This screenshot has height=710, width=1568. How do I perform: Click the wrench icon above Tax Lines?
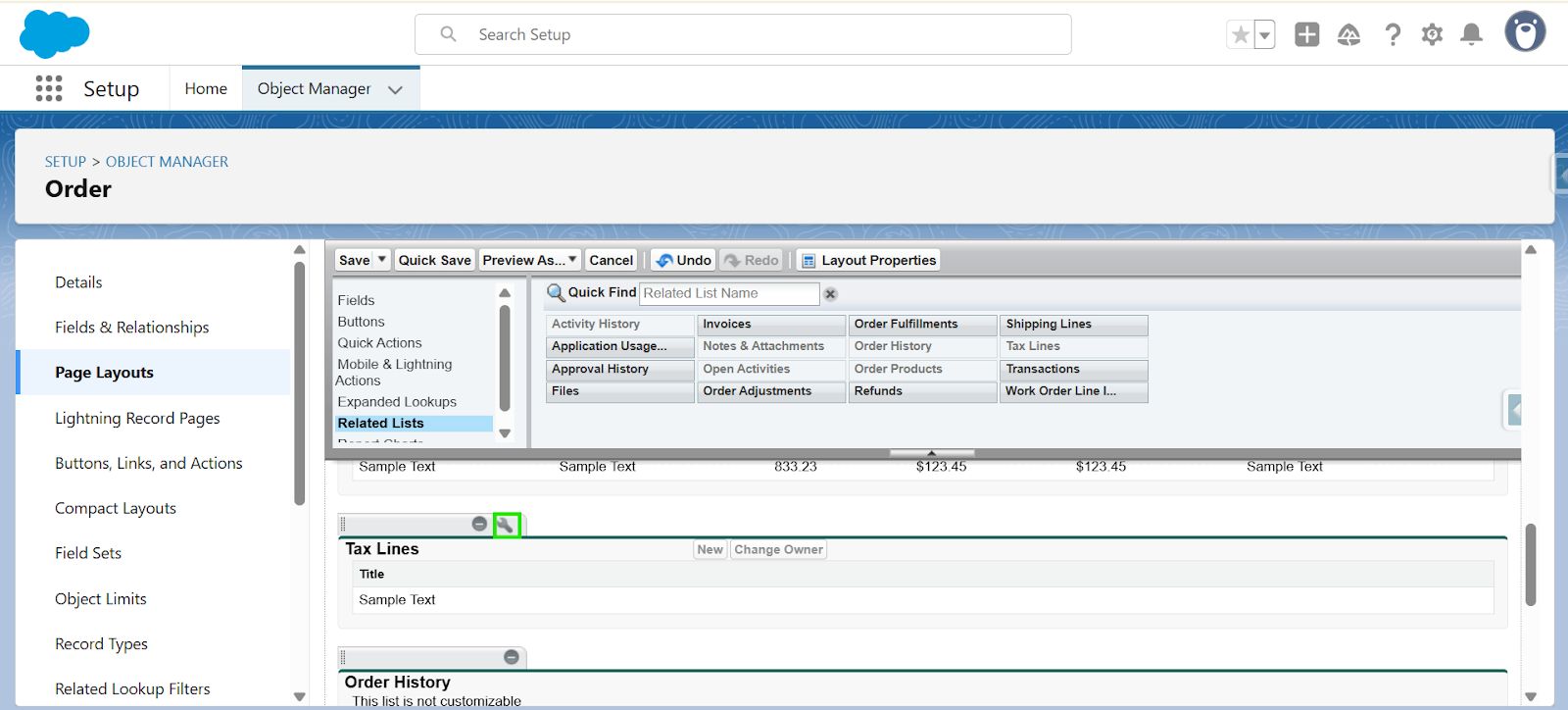[x=506, y=525]
